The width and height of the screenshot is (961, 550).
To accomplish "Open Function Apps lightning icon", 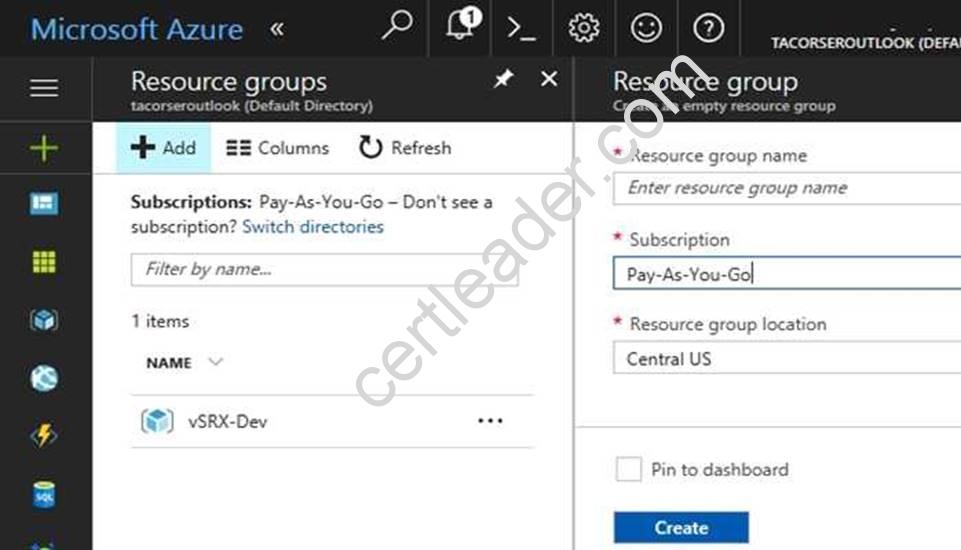I will (44, 435).
